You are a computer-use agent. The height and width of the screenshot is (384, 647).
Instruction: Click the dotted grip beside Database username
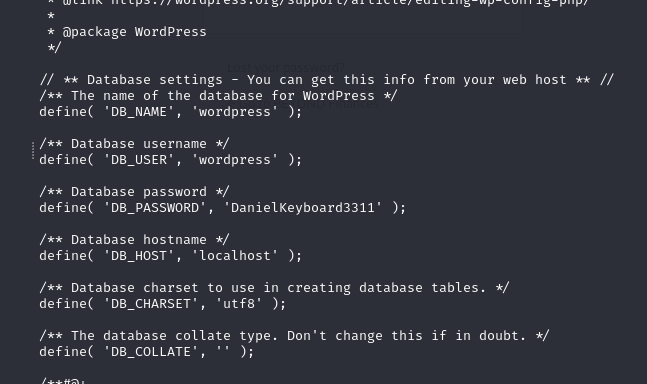pos(33,151)
